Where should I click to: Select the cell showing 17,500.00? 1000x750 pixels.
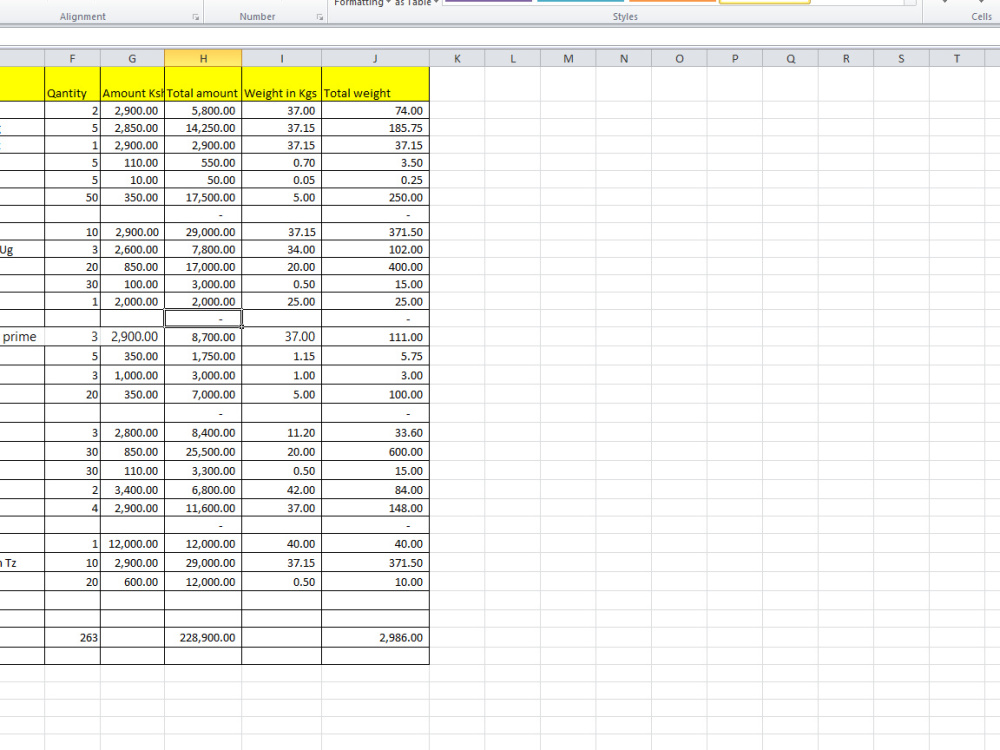(x=203, y=197)
